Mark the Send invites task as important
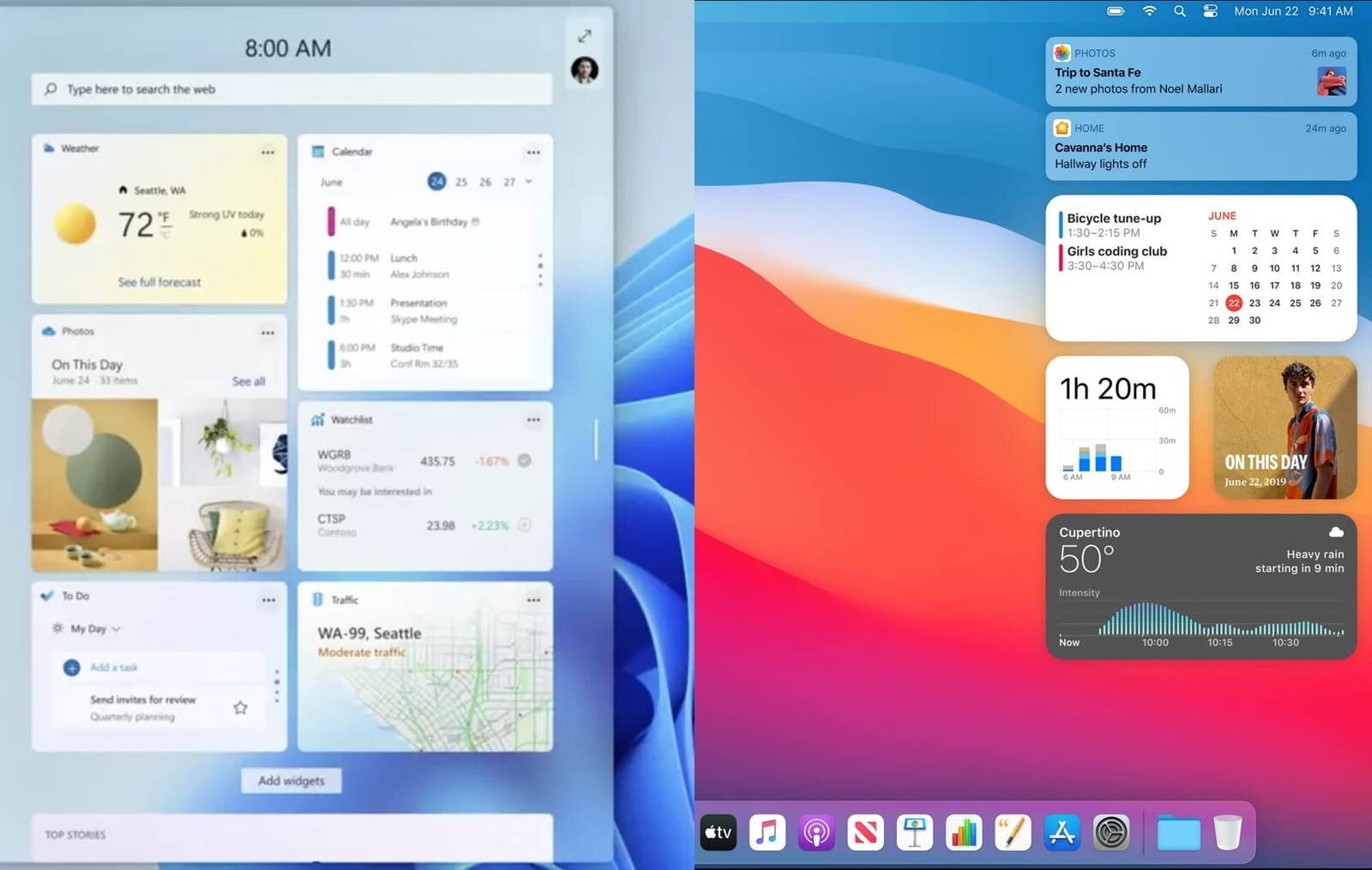Viewport: 1372px width, 870px height. [x=241, y=707]
